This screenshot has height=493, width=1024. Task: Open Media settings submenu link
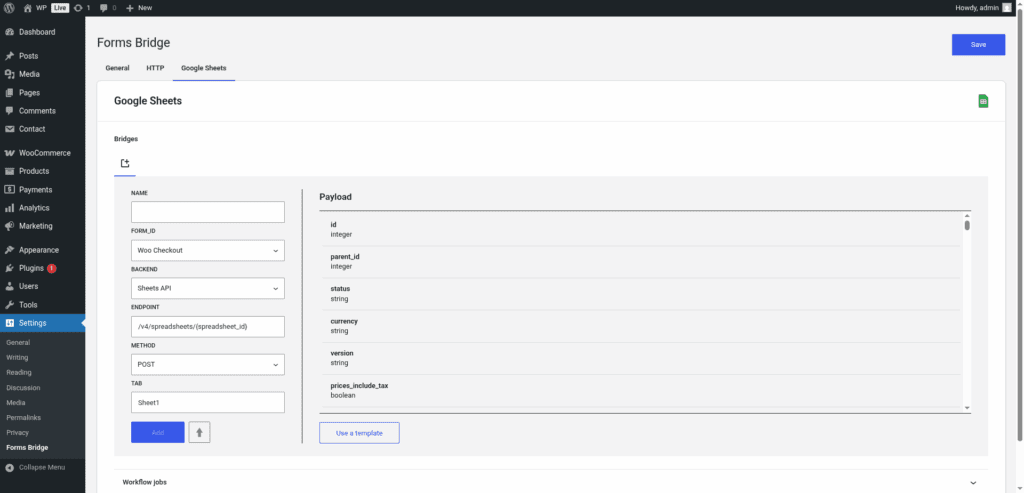point(16,402)
